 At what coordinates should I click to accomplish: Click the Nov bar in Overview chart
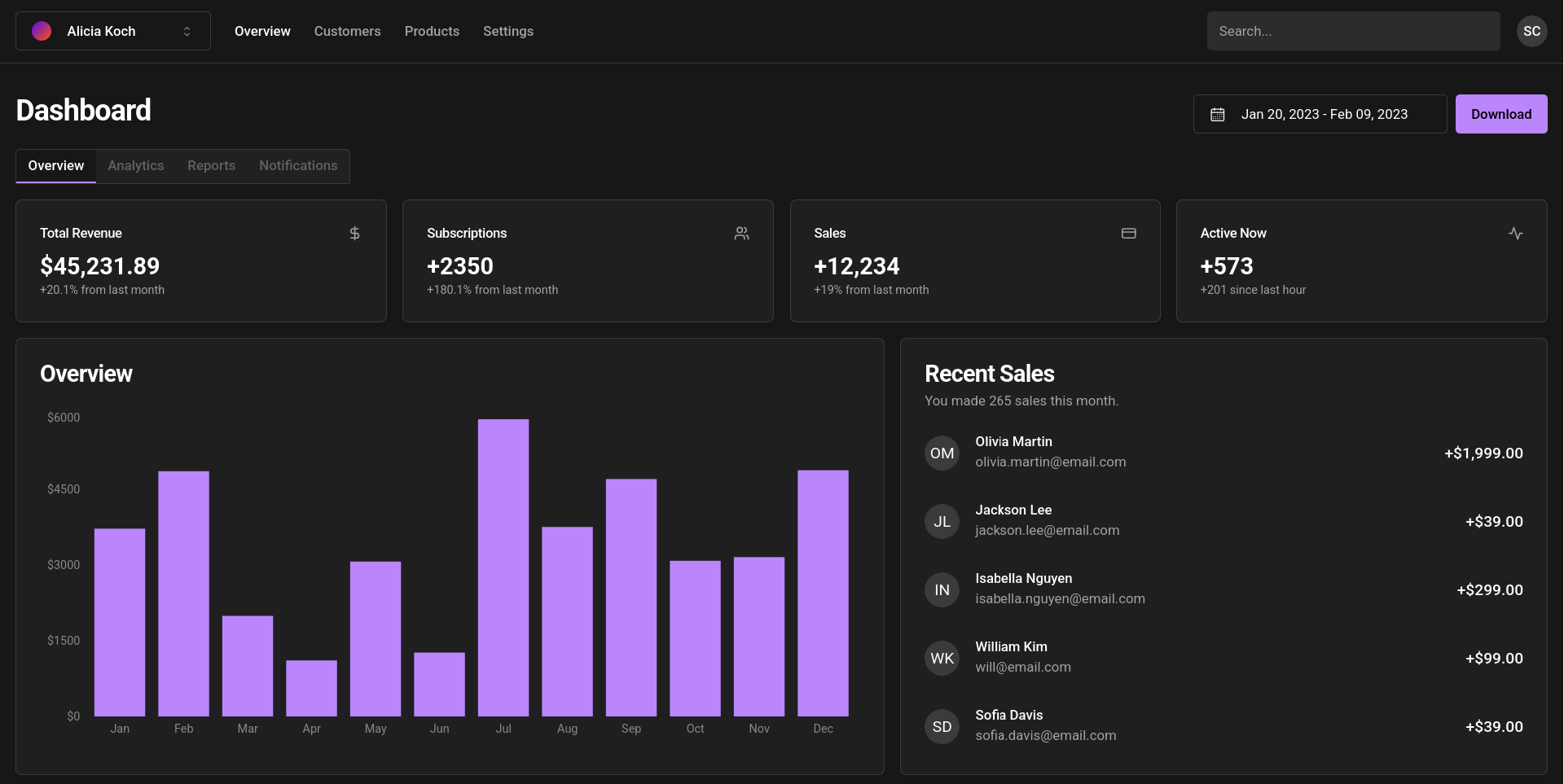(759, 637)
